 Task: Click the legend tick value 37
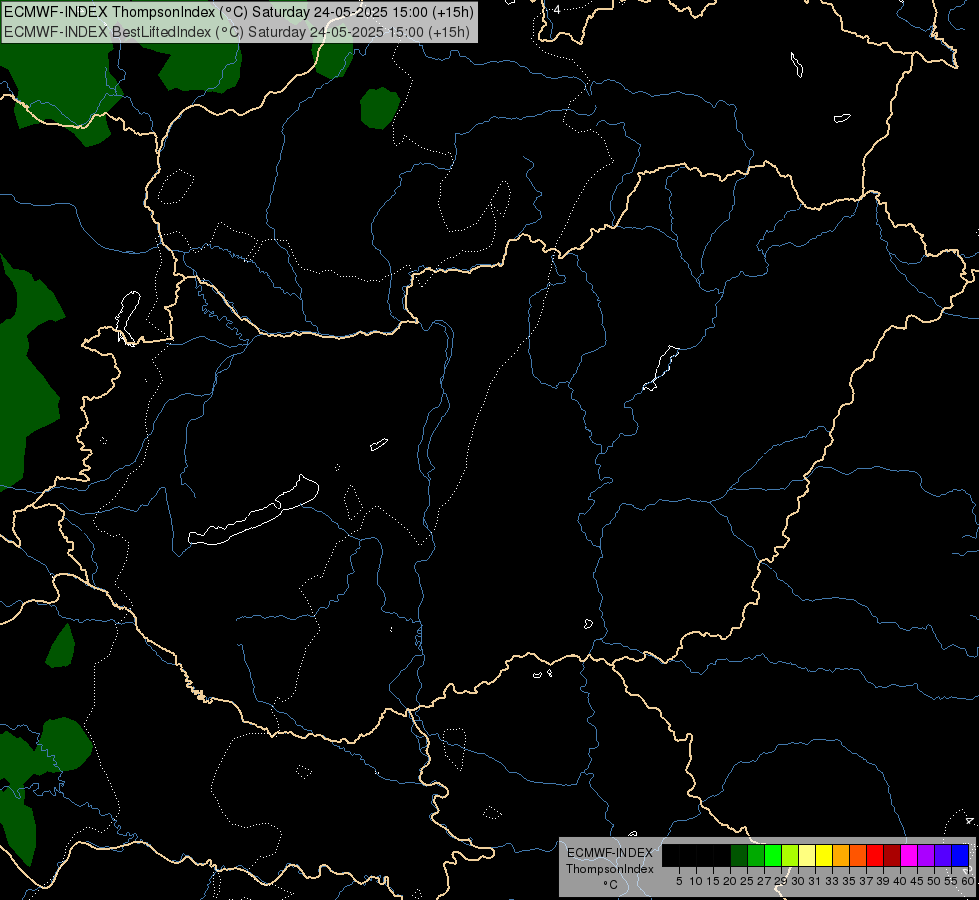click(866, 881)
